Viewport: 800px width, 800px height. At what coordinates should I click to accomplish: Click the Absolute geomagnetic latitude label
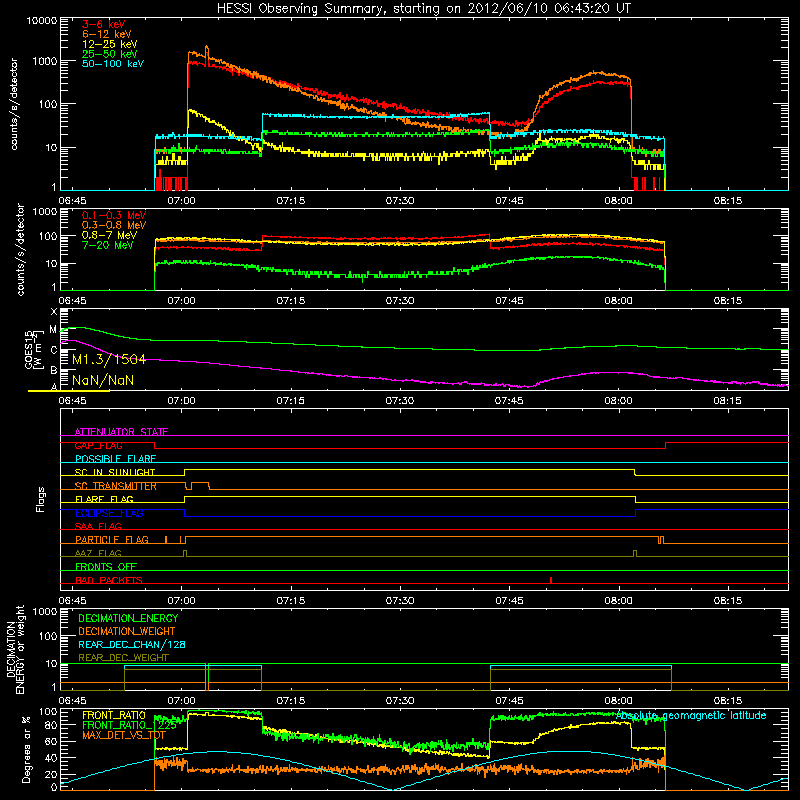691,715
